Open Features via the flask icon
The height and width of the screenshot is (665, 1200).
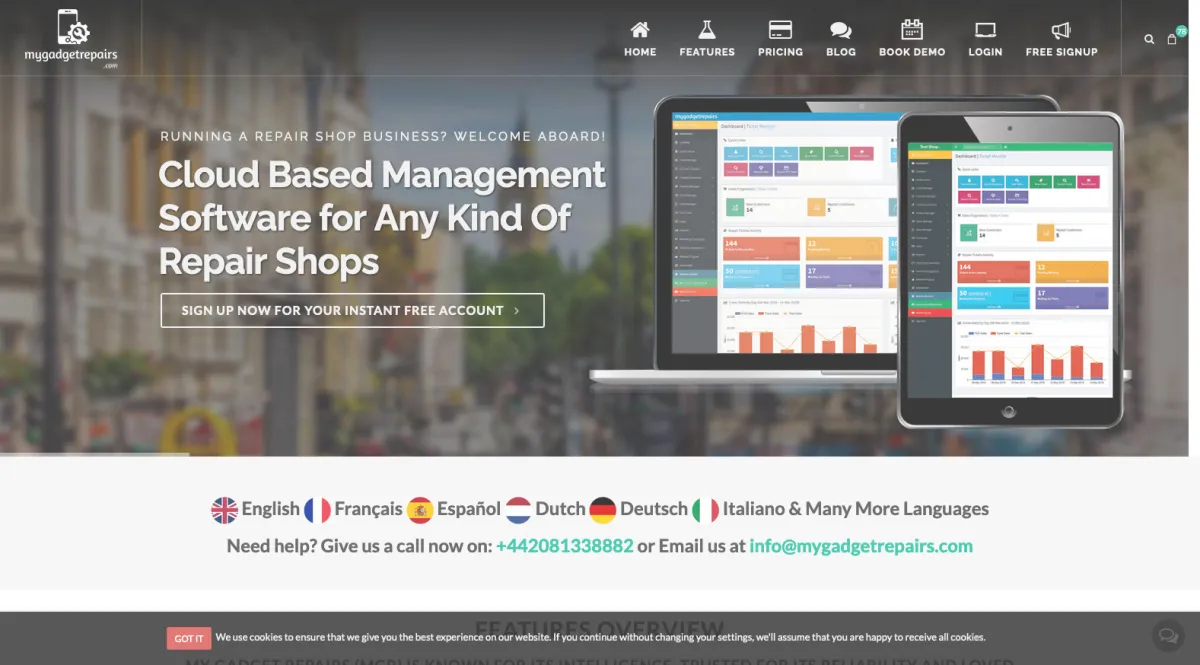pos(707,29)
